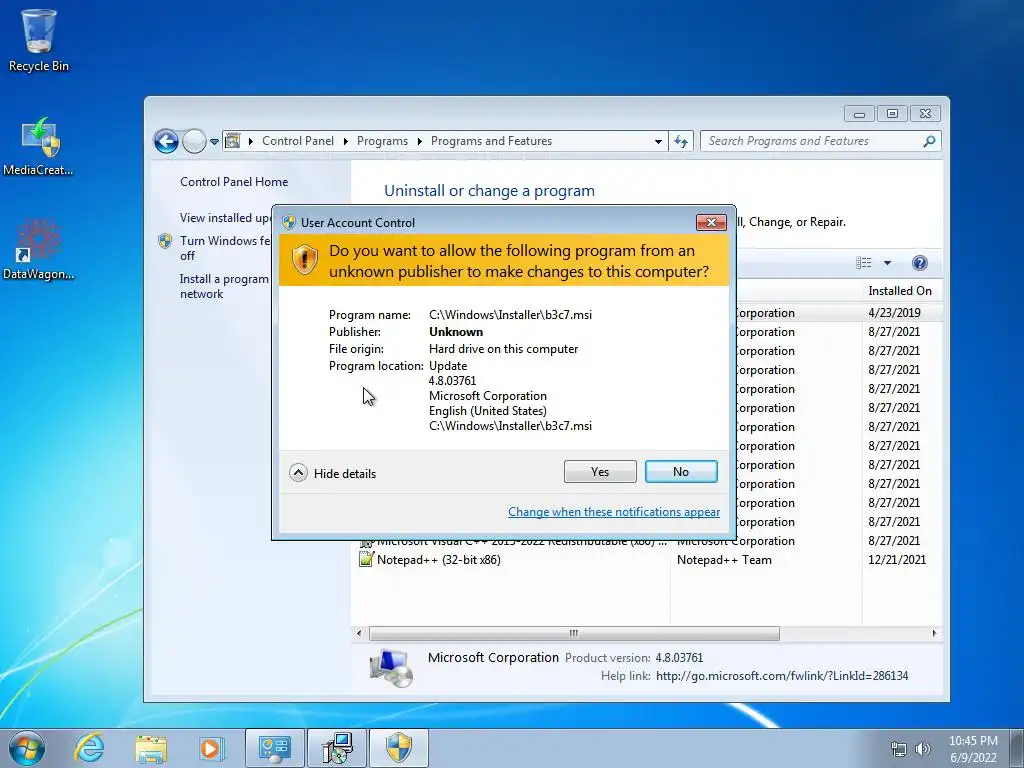Select the MediaCreat... desktop icon
Image resolution: width=1024 pixels, height=768 pixels.
tap(39, 146)
